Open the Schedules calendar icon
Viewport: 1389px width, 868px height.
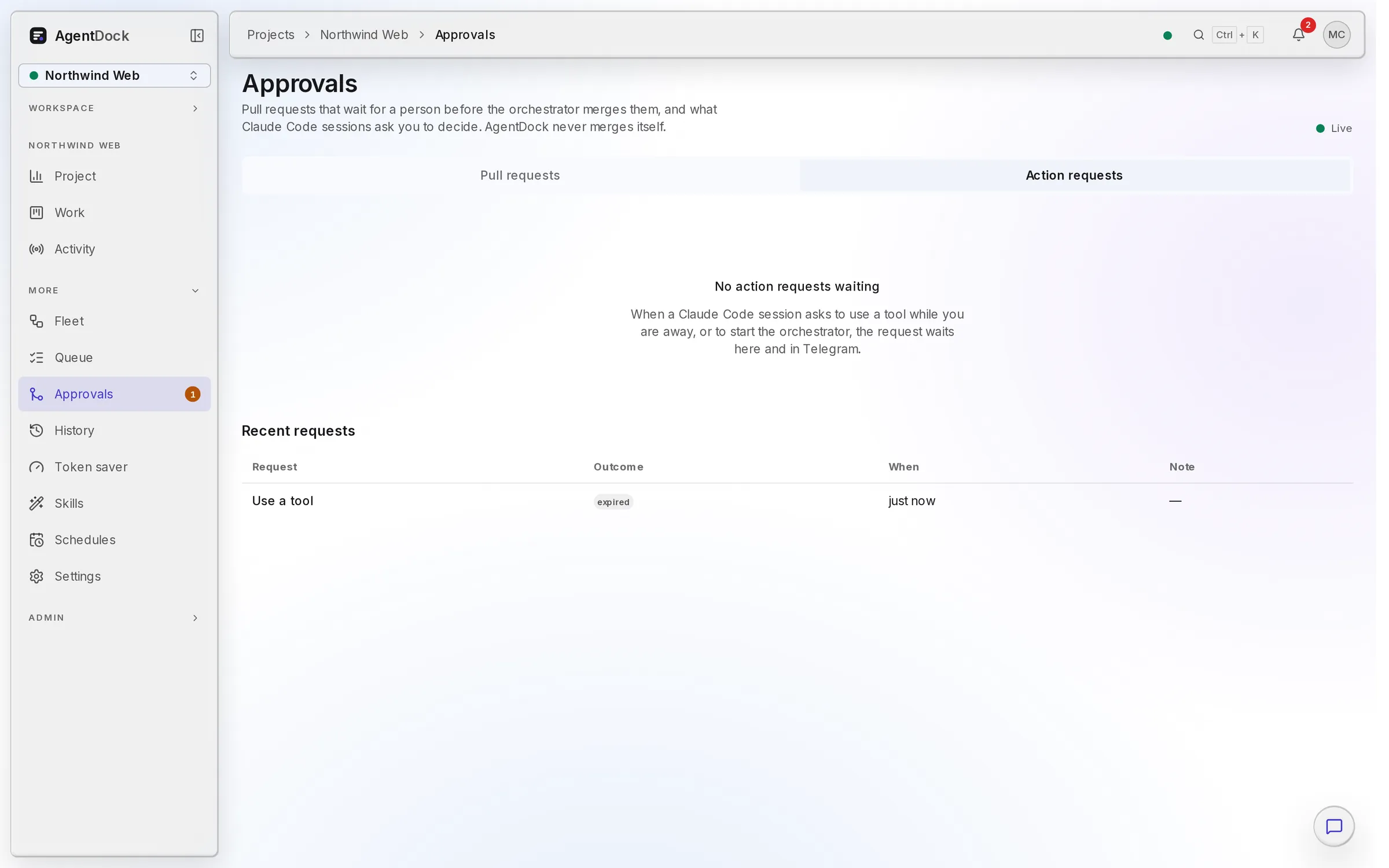(36, 540)
